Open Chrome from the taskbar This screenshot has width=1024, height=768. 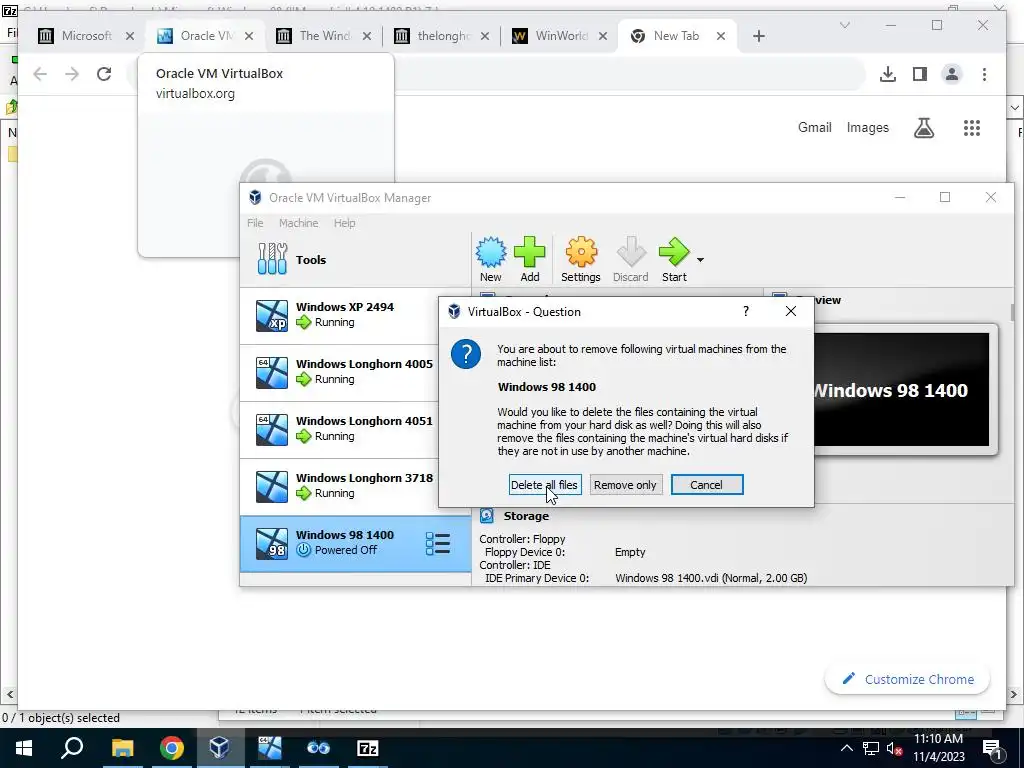pyautogui.click(x=172, y=748)
